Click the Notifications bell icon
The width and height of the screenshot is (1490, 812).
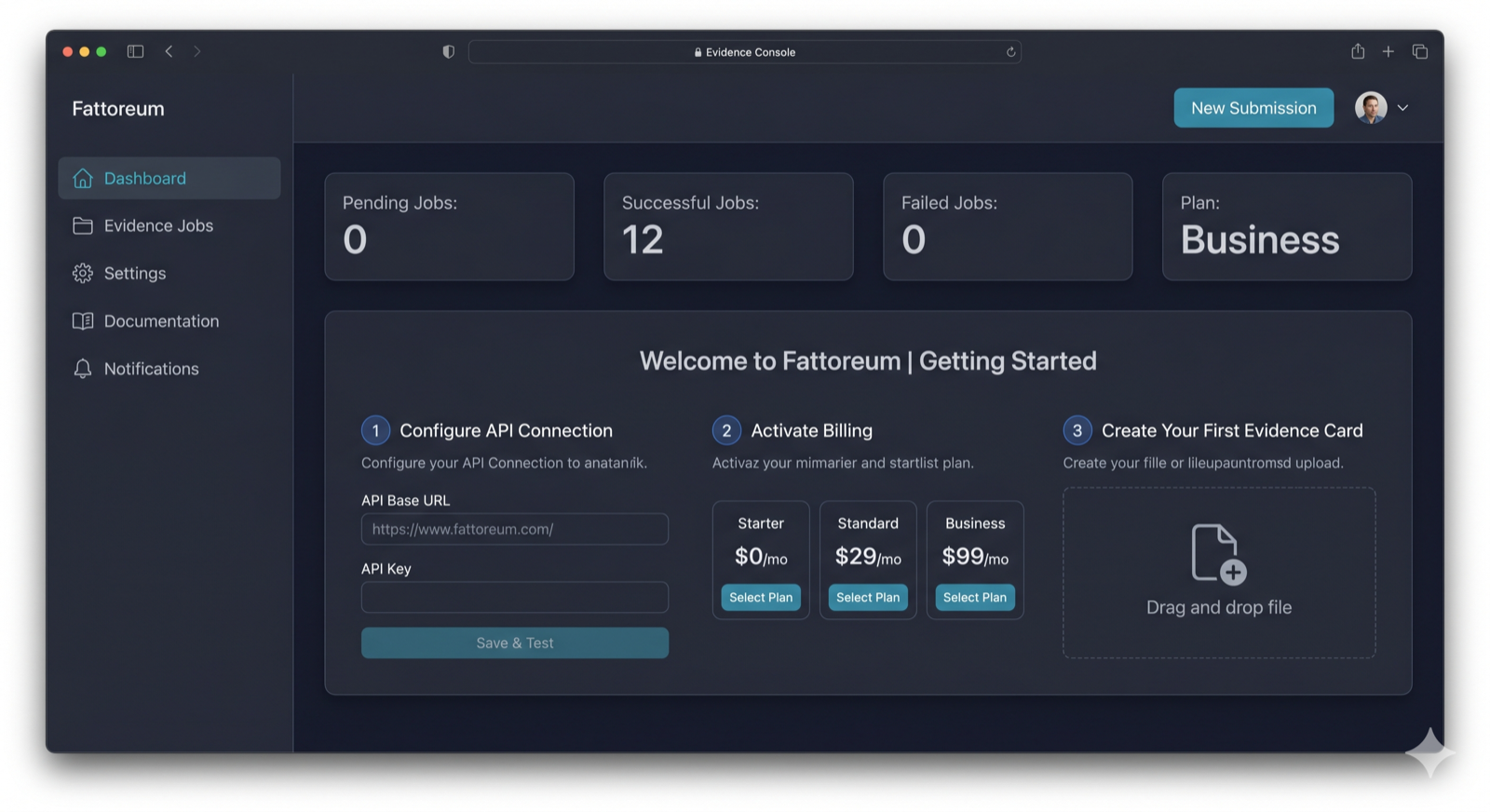(x=83, y=369)
